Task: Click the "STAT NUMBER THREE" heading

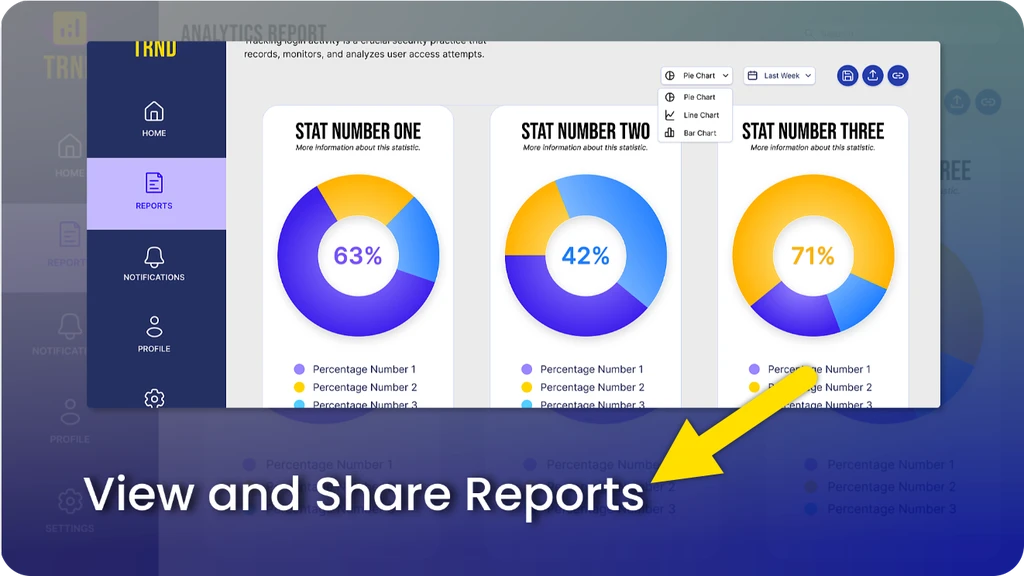Action: 812,131
